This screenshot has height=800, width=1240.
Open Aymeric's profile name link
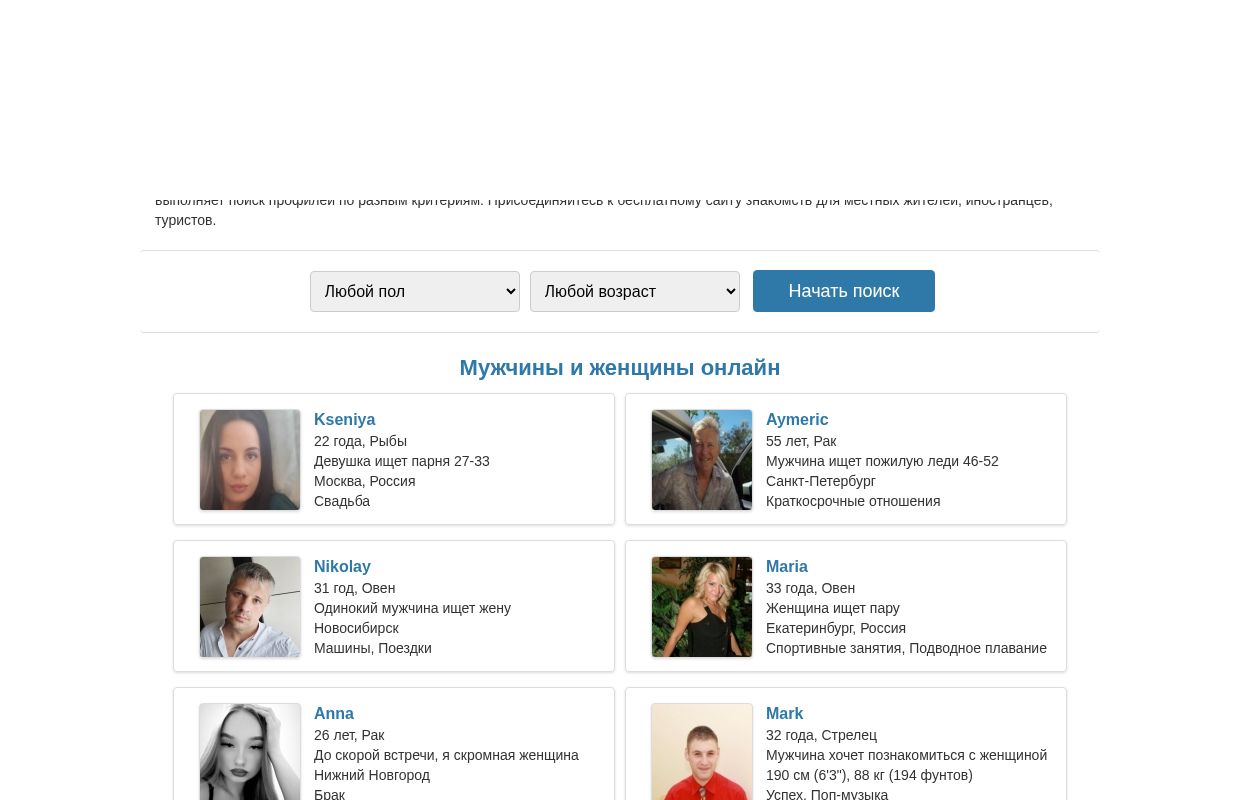coord(797,420)
